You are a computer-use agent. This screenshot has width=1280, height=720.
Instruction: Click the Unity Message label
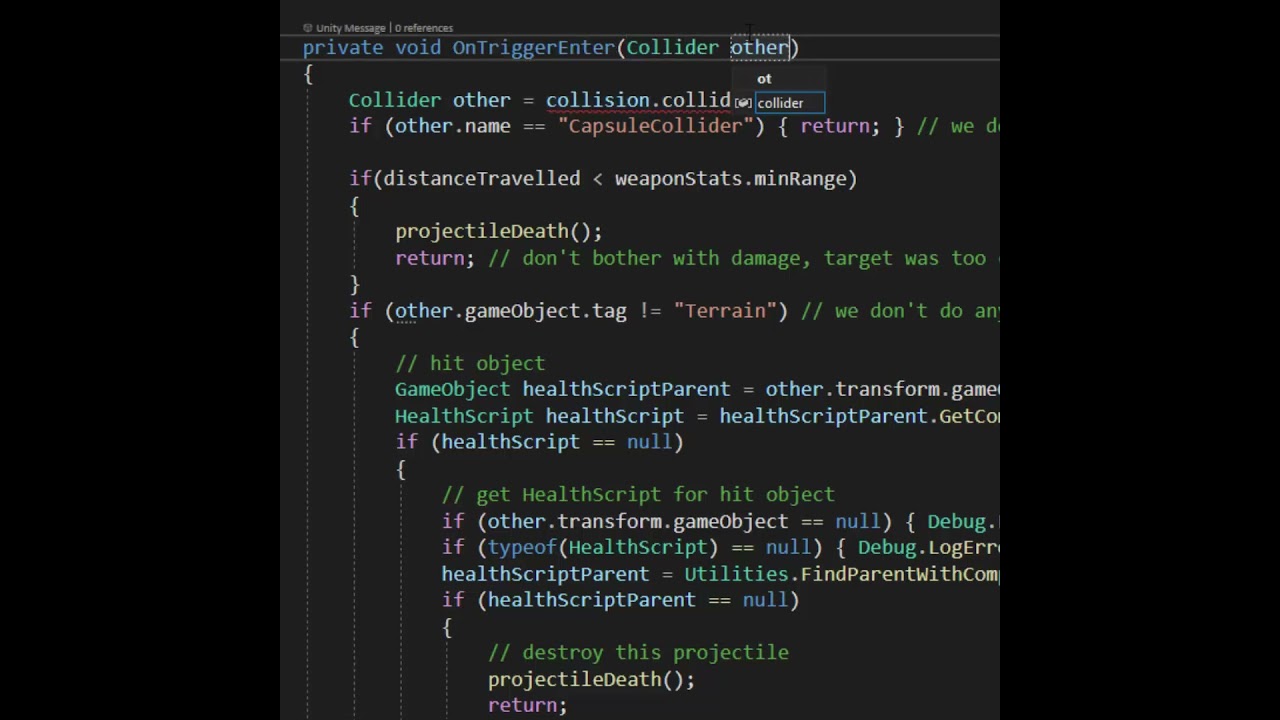[351, 28]
